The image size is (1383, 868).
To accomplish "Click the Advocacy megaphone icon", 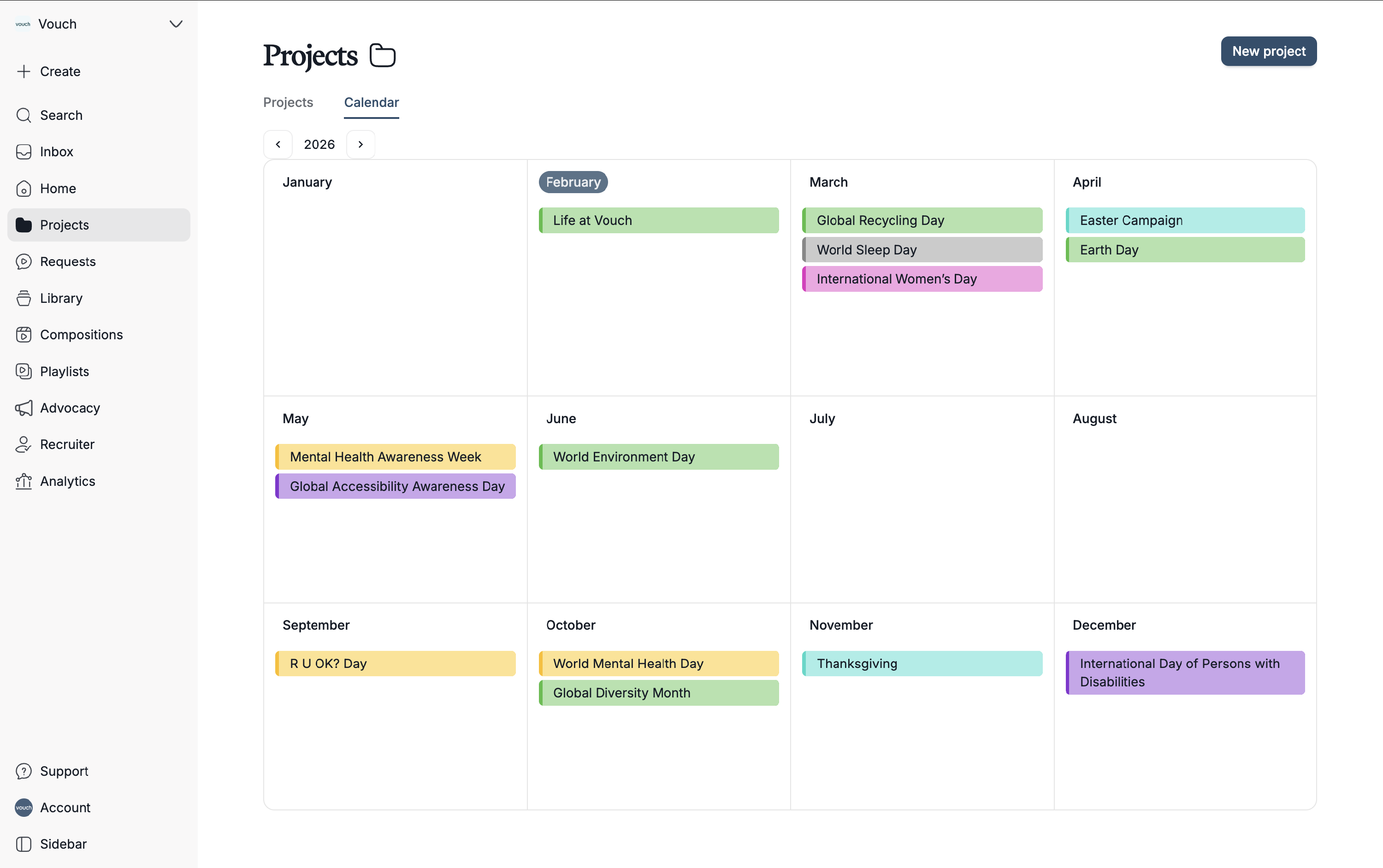I will 24,408.
